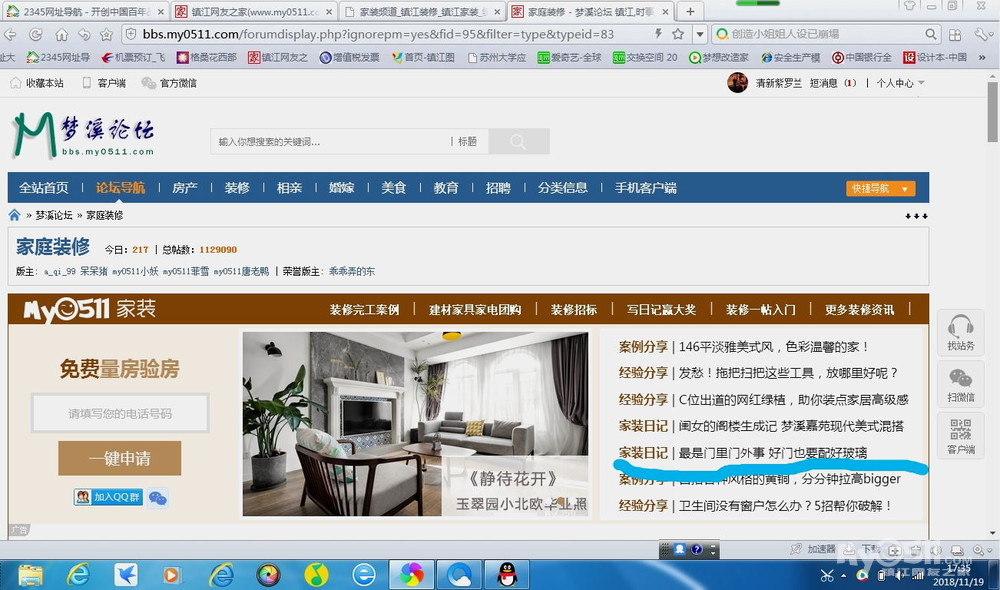Click browser home button
This screenshot has height=590, width=1000.
(x=60, y=34)
